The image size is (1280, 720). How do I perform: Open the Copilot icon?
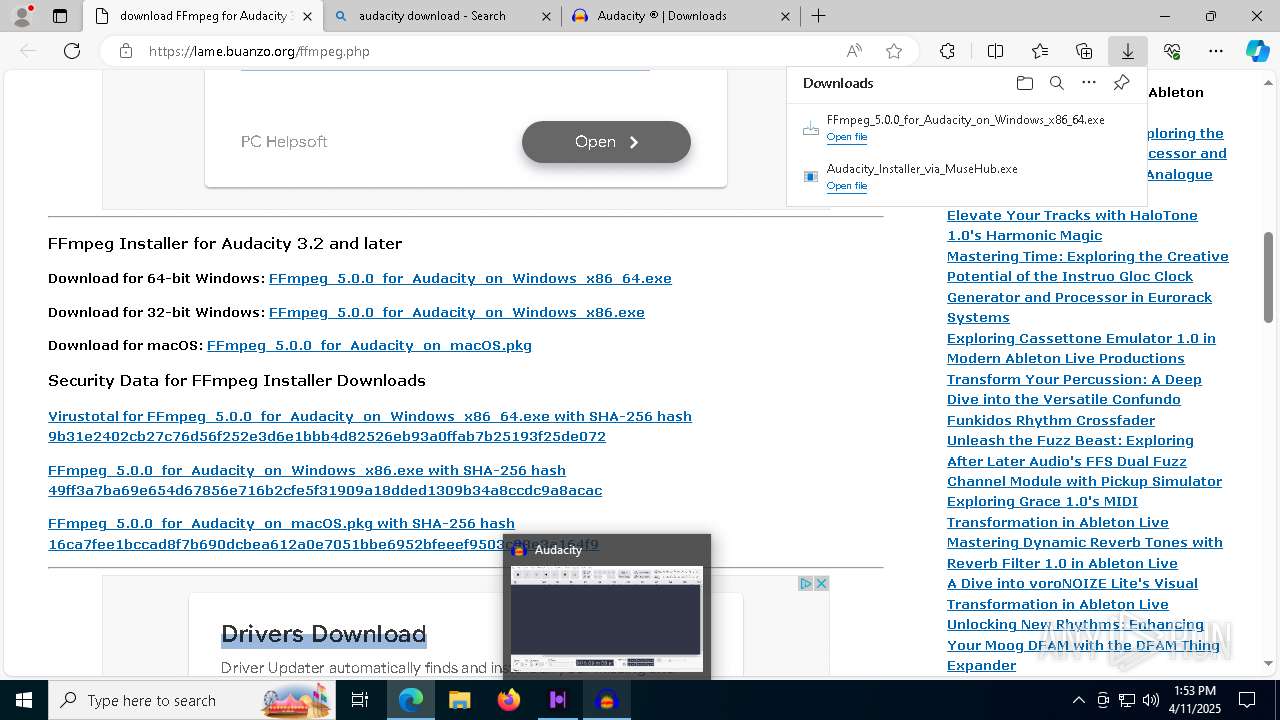[1257, 51]
